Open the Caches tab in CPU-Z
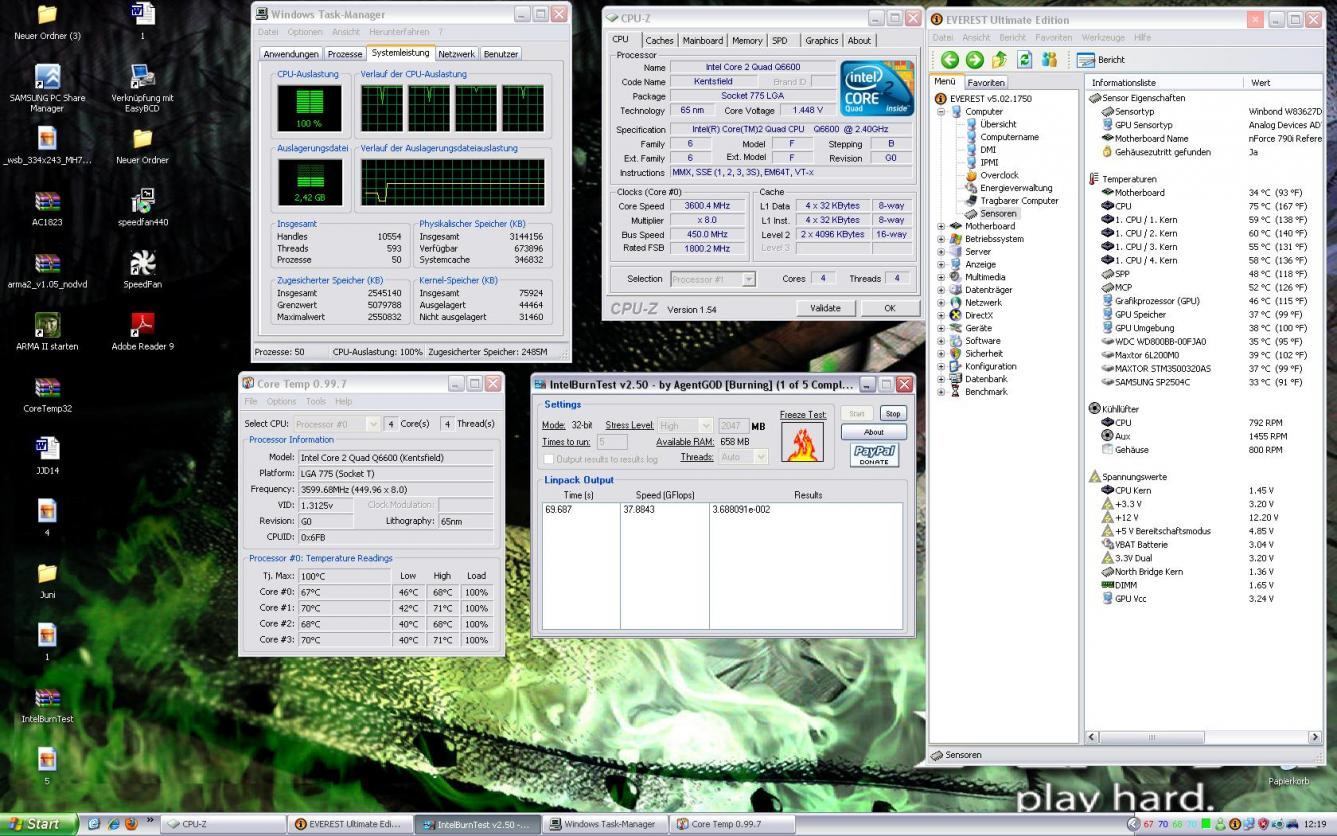This screenshot has height=836, width=1337. [x=659, y=41]
